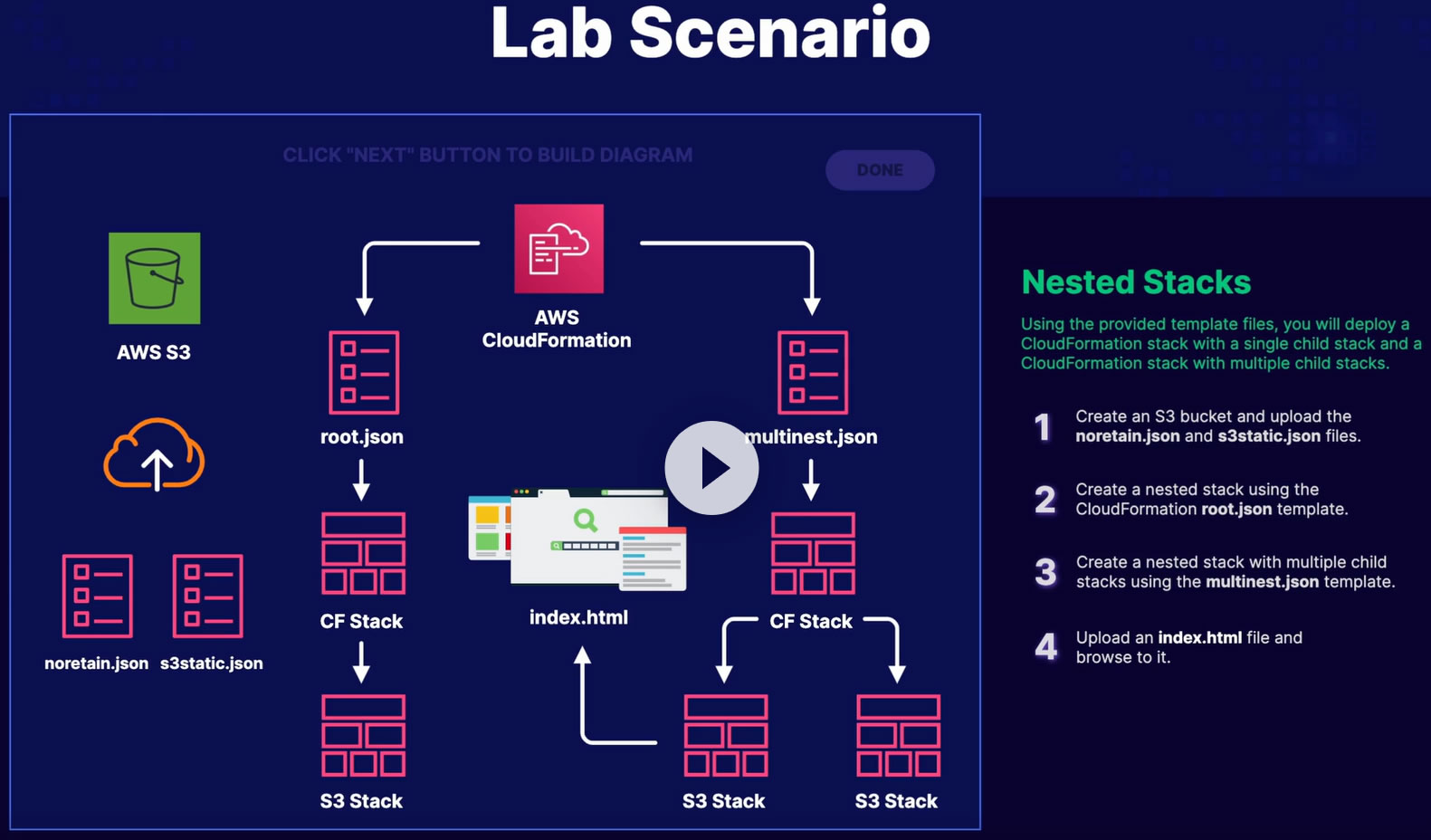
Task: Select the template icon above s3static.json
Action: (208, 596)
